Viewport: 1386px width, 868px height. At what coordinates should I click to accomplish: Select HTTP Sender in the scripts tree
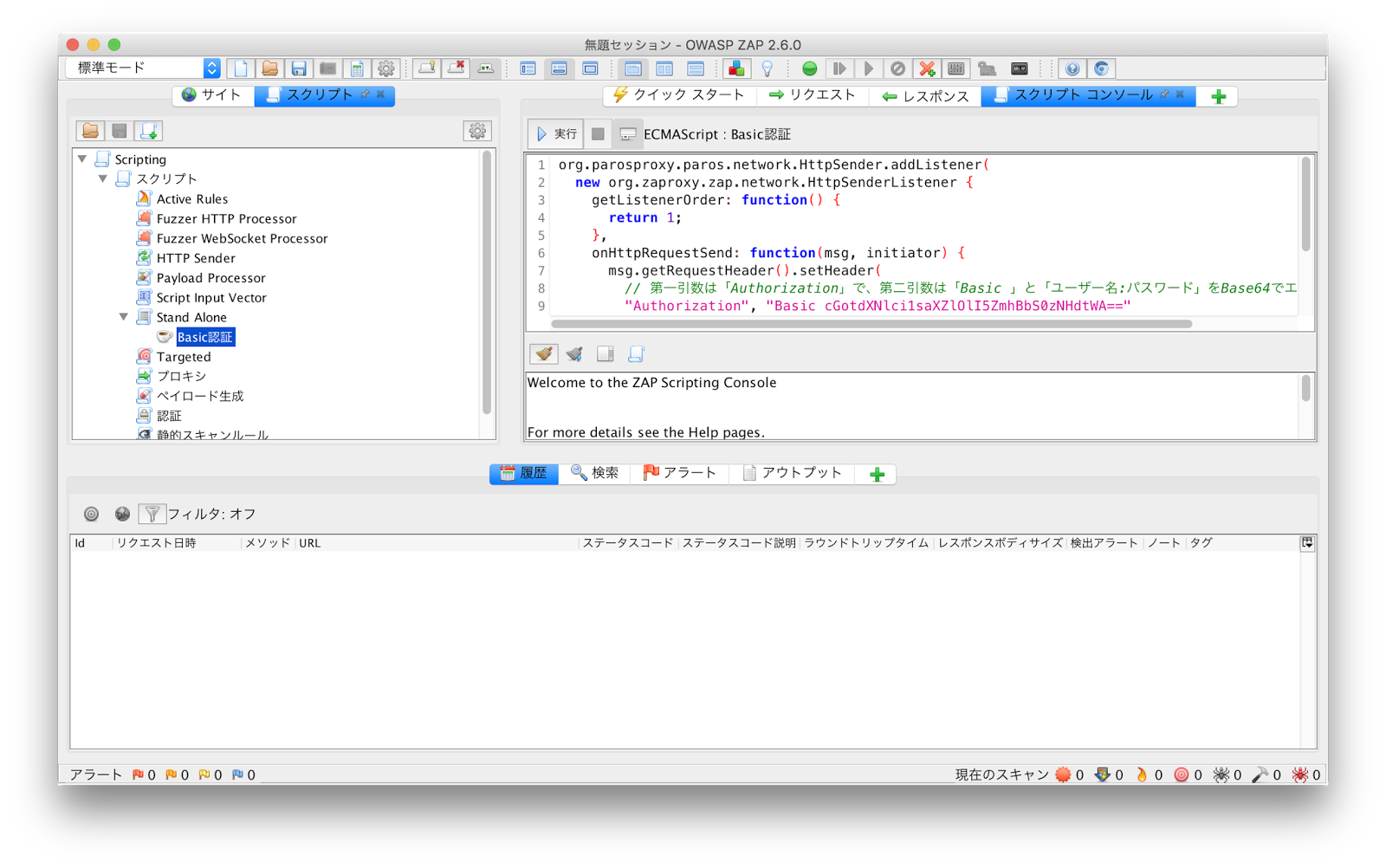196,258
